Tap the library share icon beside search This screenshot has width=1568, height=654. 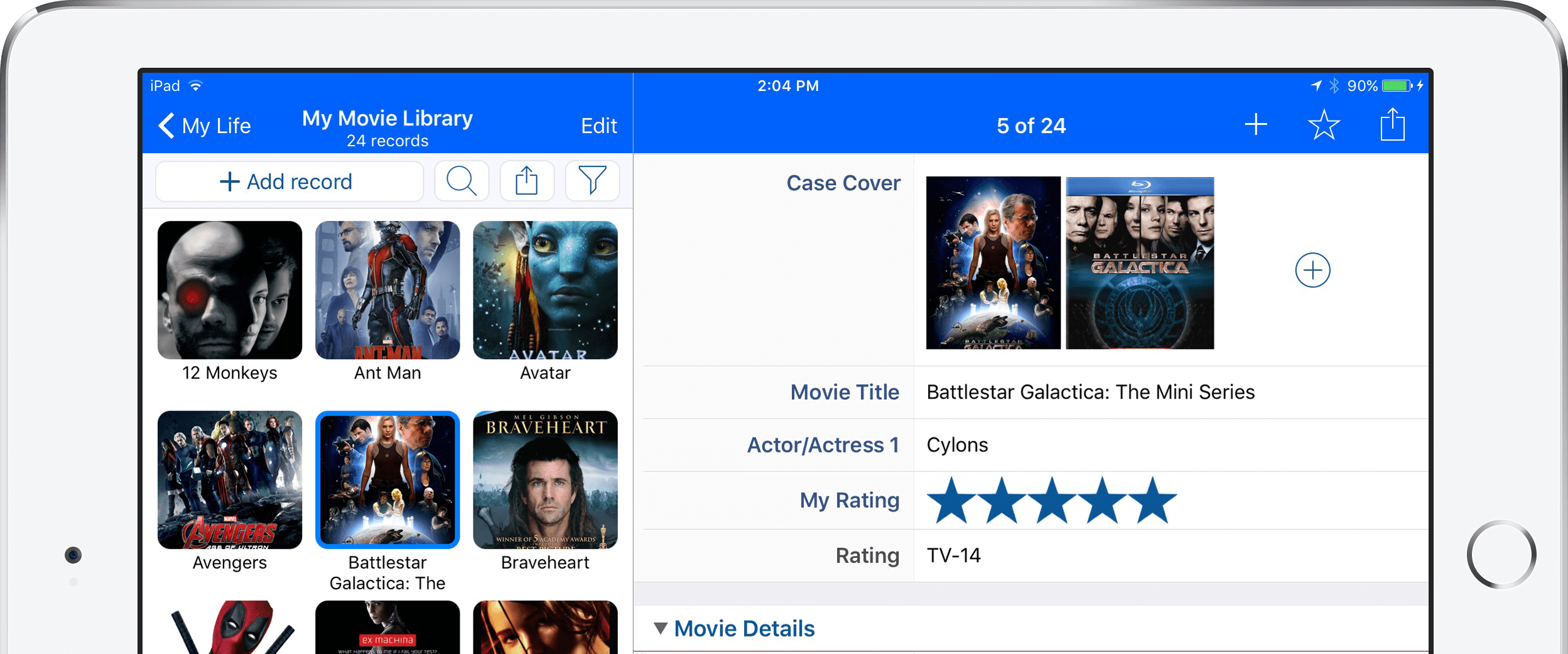527,181
